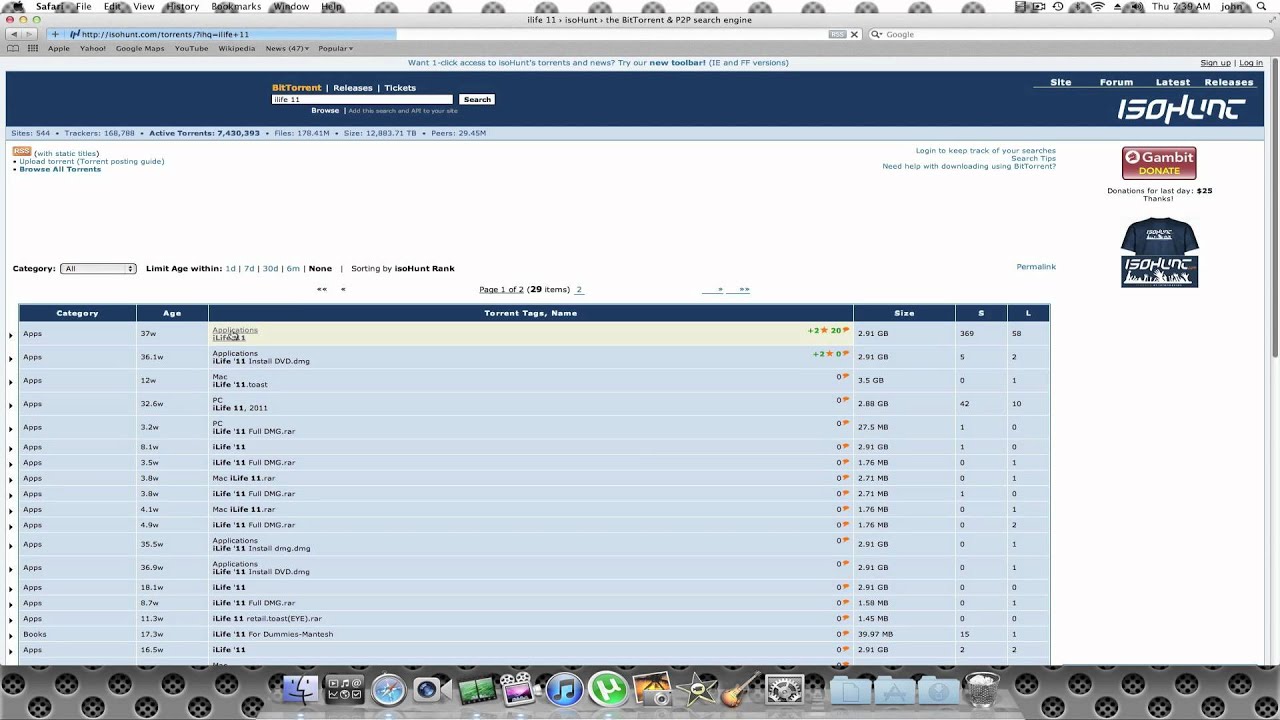Limit age to 7d
The width and height of the screenshot is (1280, 720).
coord(249,268)
